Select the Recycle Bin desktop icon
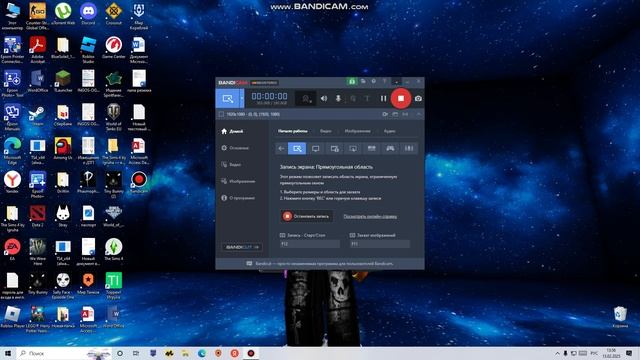 click(620, 317)
